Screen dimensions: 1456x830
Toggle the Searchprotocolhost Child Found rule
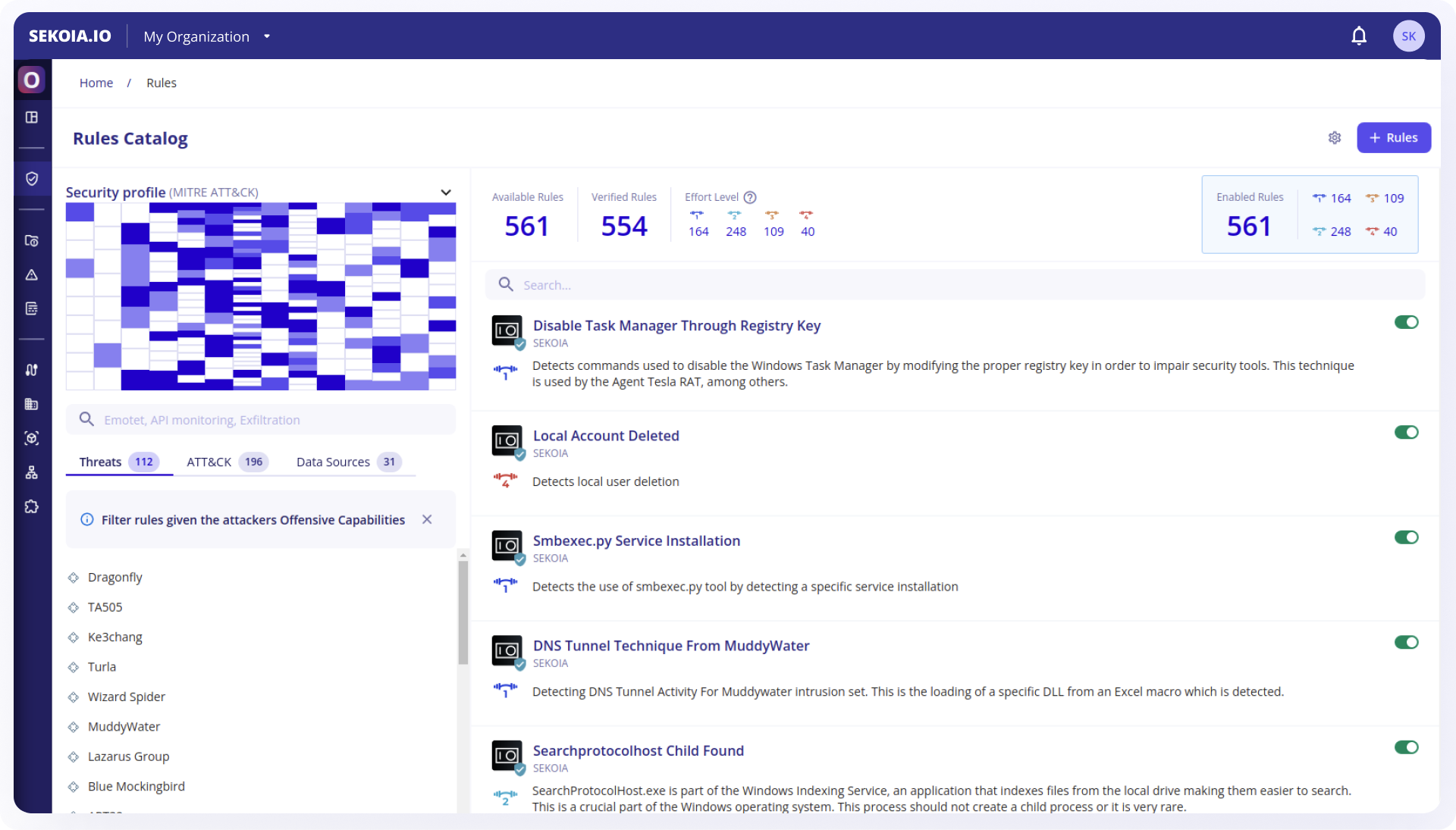(x=1406, y=747)
